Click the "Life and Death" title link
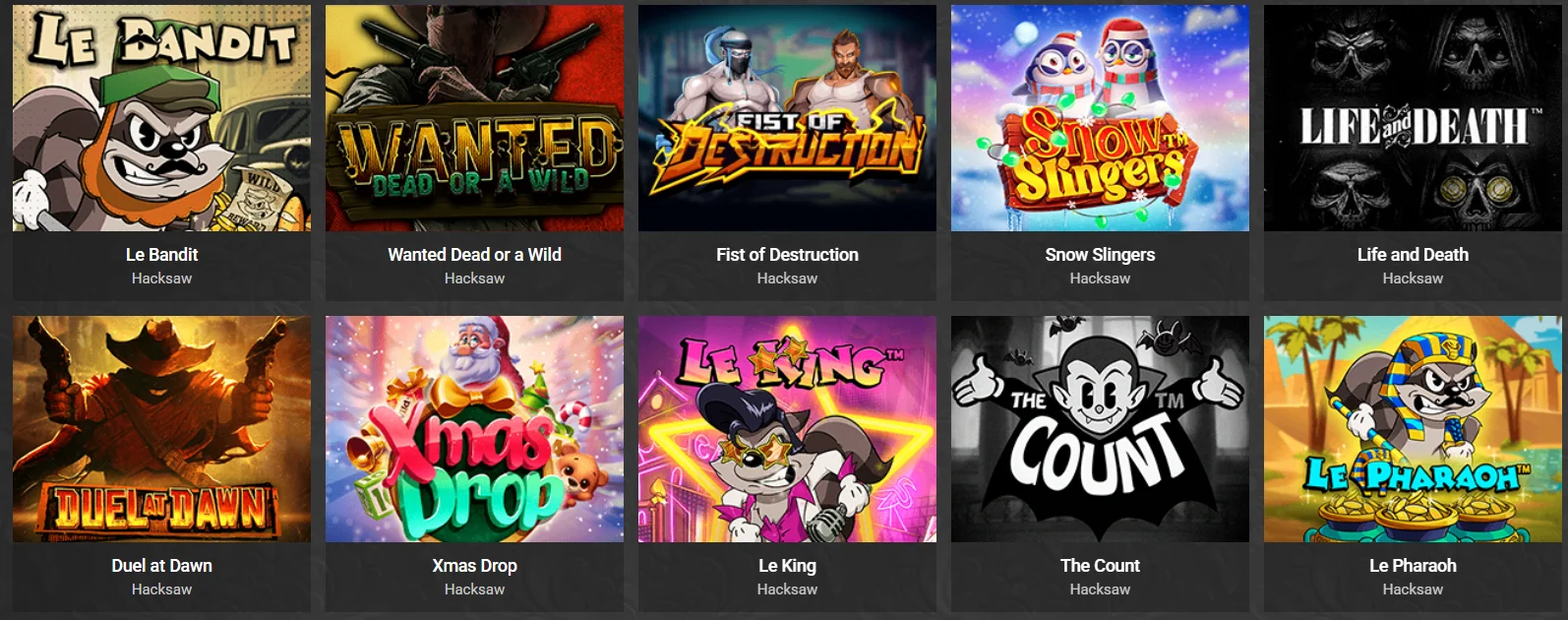 point(1413,255)
